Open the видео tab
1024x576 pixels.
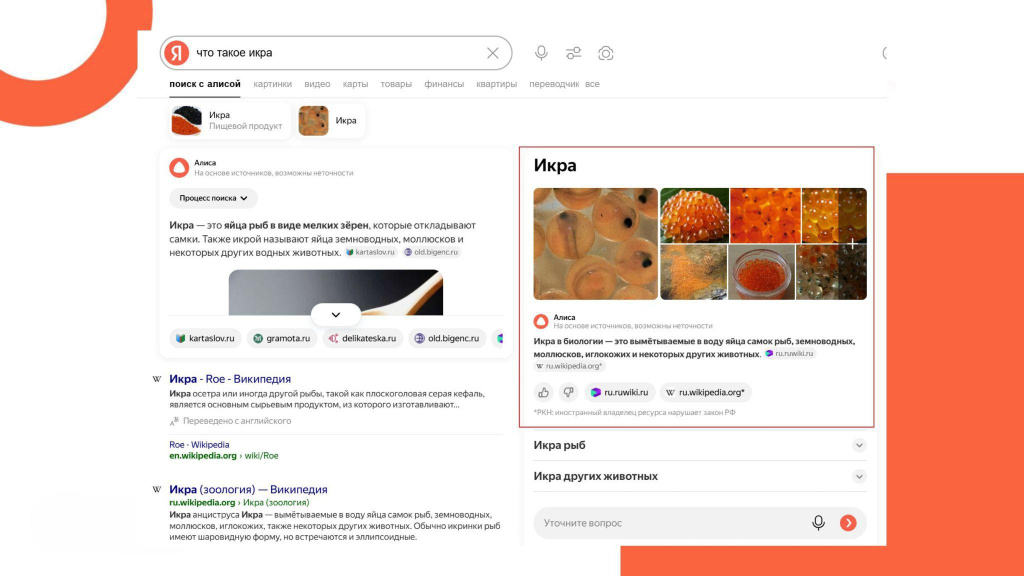[x=317, y=84]
